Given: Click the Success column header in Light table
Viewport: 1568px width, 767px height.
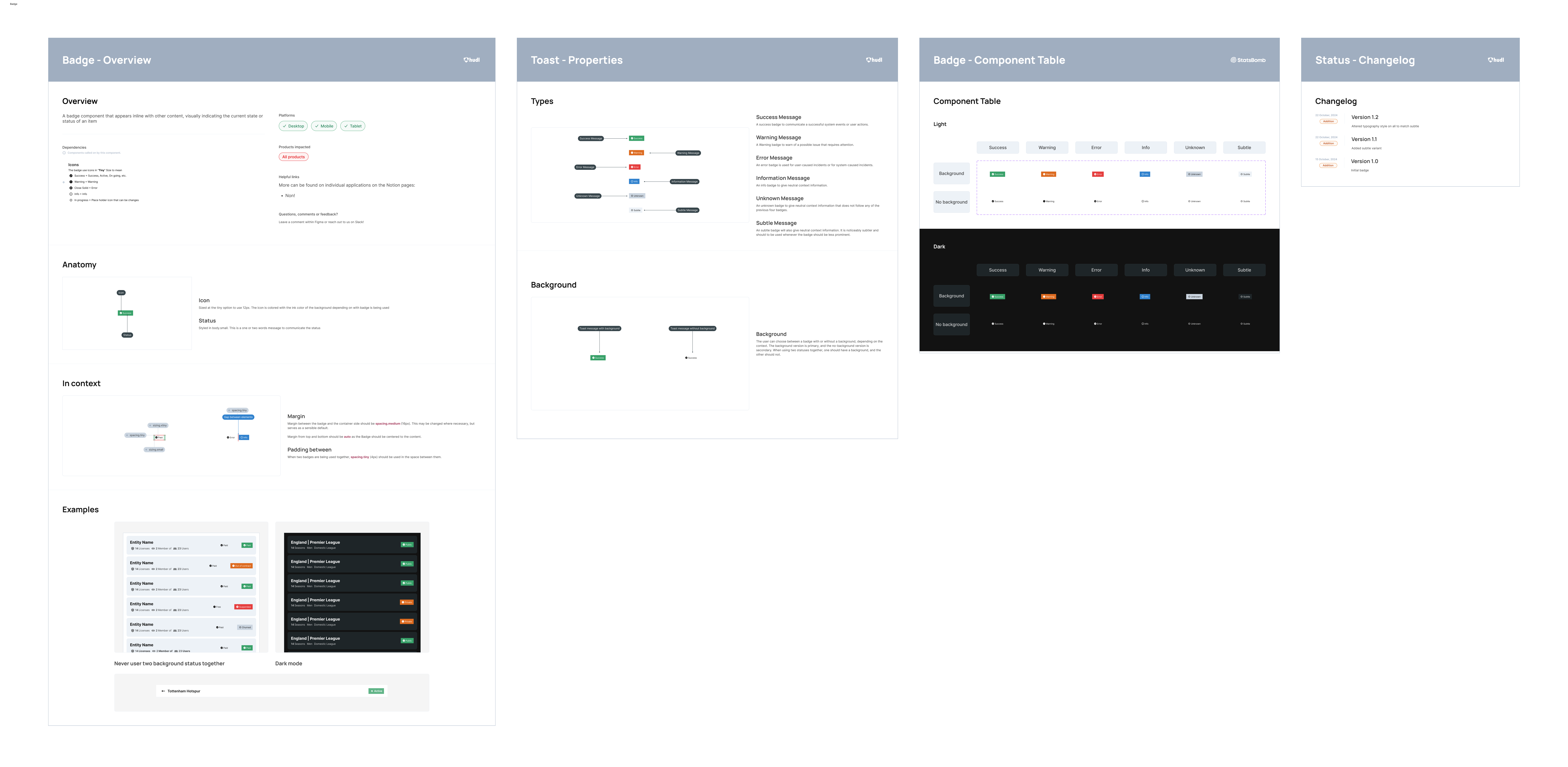Looking at the screenshot, I should 998,147.
